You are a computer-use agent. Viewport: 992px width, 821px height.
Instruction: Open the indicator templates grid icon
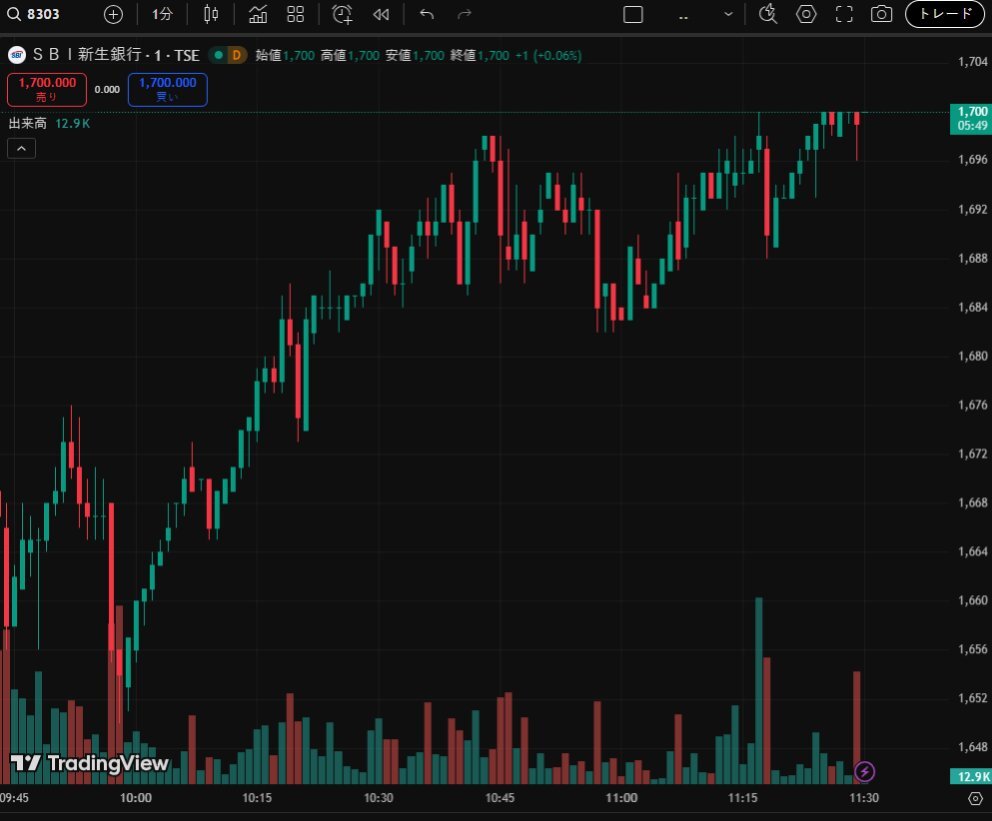click(295, 14)
